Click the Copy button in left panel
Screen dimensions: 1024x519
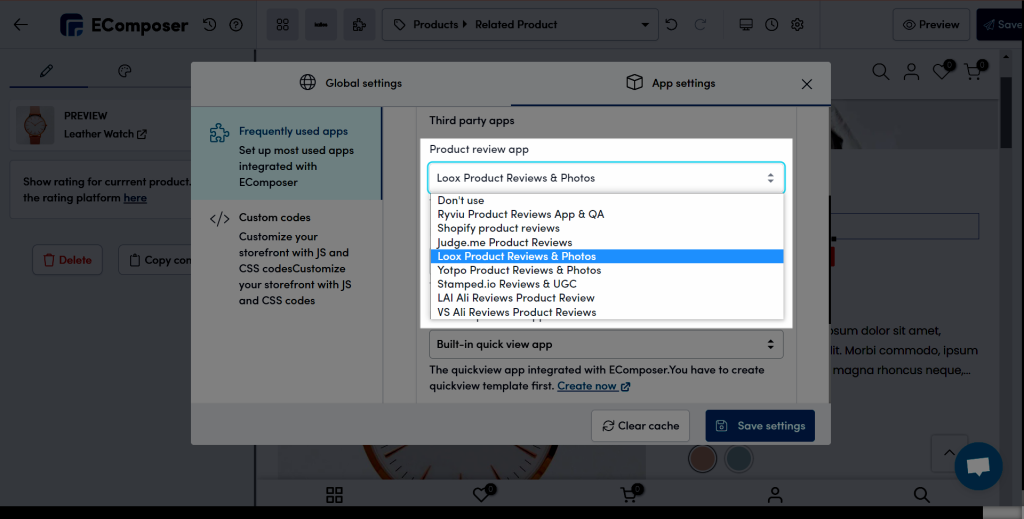pyautogui.click(x=155, y=260)
